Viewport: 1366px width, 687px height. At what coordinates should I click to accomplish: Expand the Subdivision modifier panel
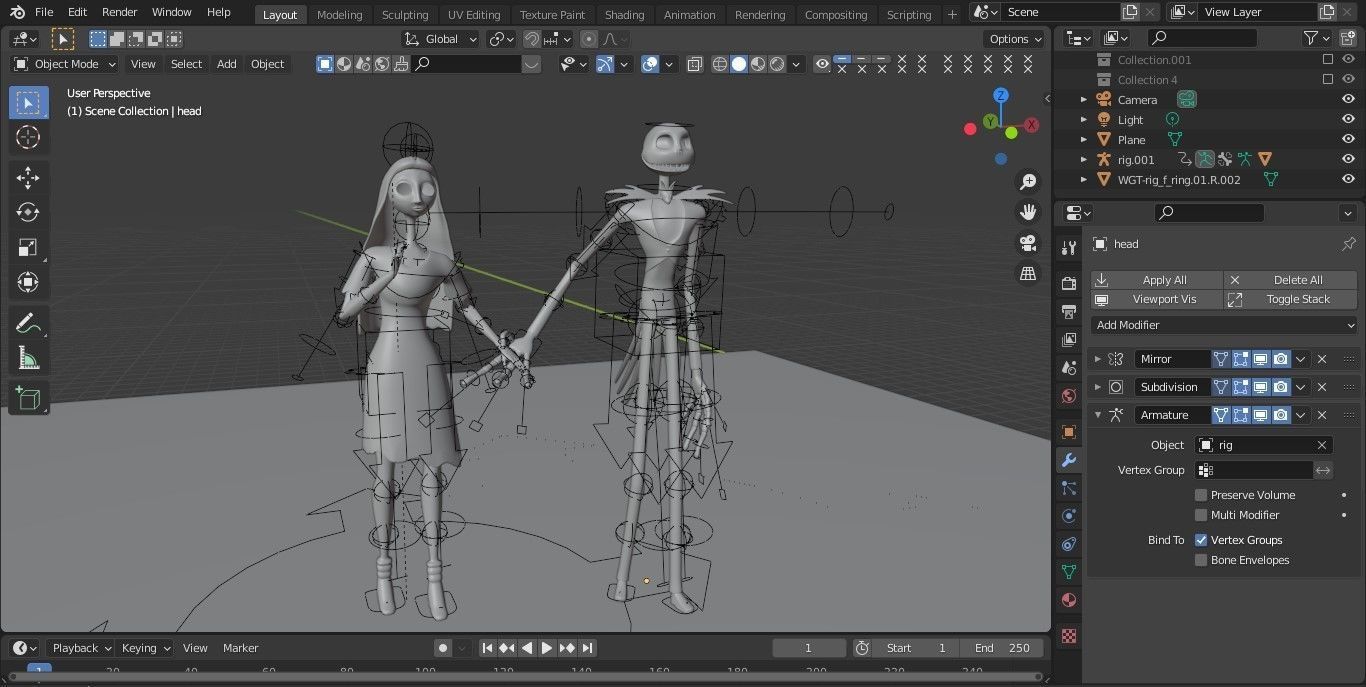click(1098, 387)
